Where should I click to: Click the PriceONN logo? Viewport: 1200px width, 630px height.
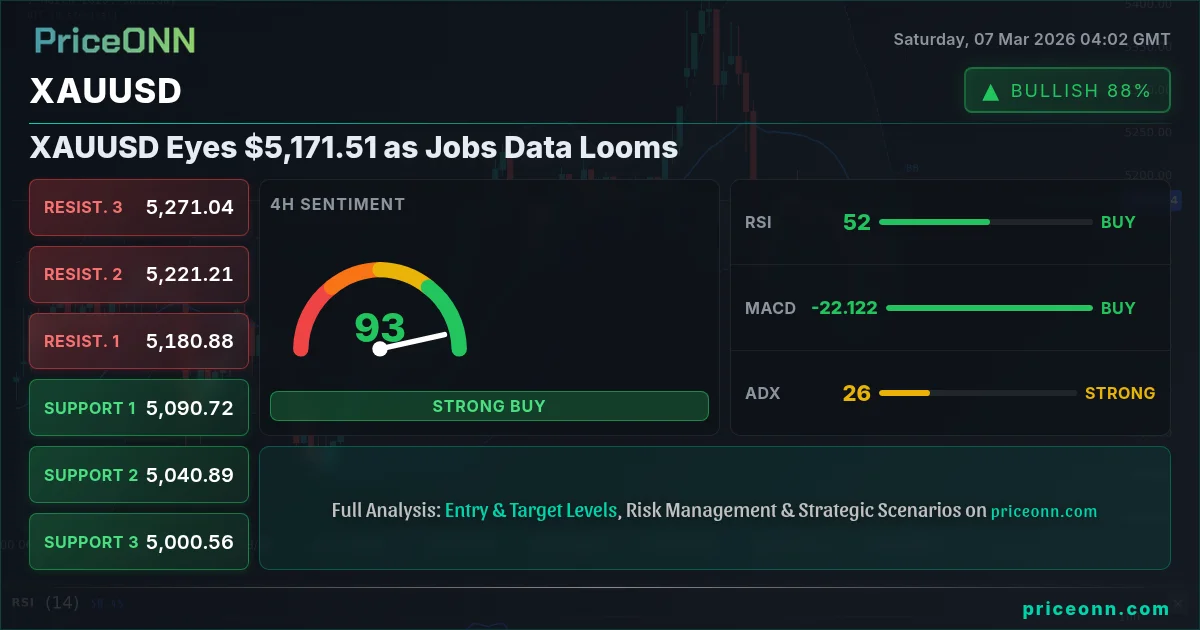(x=115, y=40)
